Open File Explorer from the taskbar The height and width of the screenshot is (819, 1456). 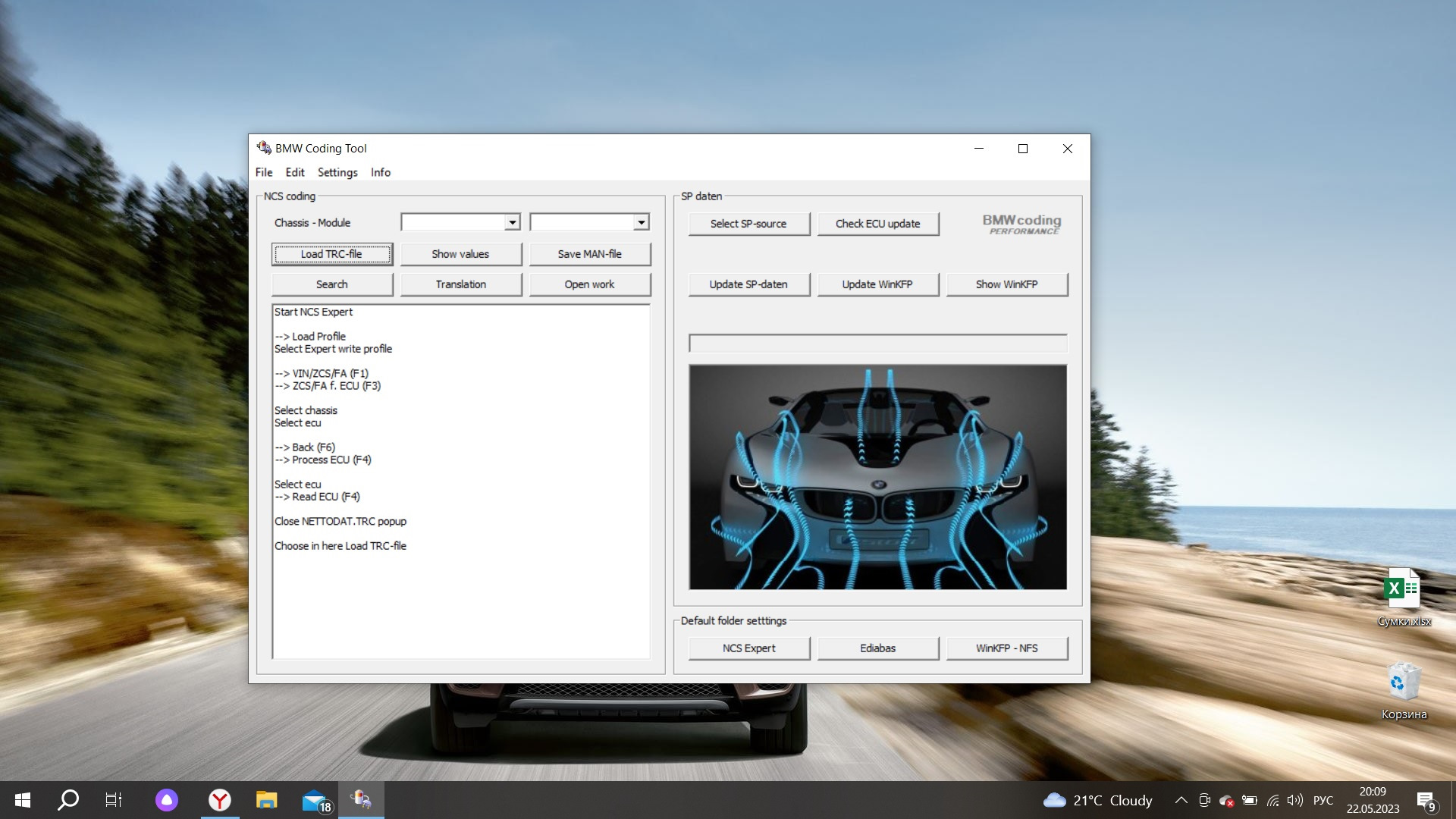click(266, 800)
